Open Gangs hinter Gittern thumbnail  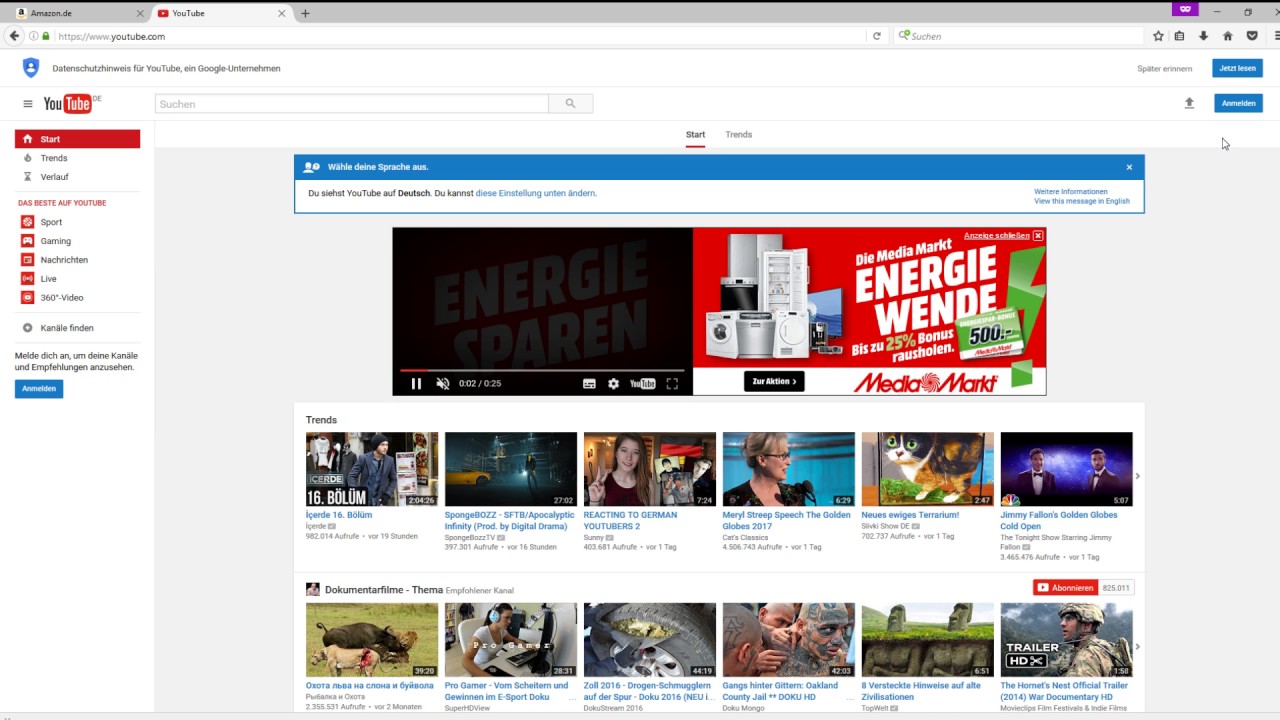tap(789, 639)
